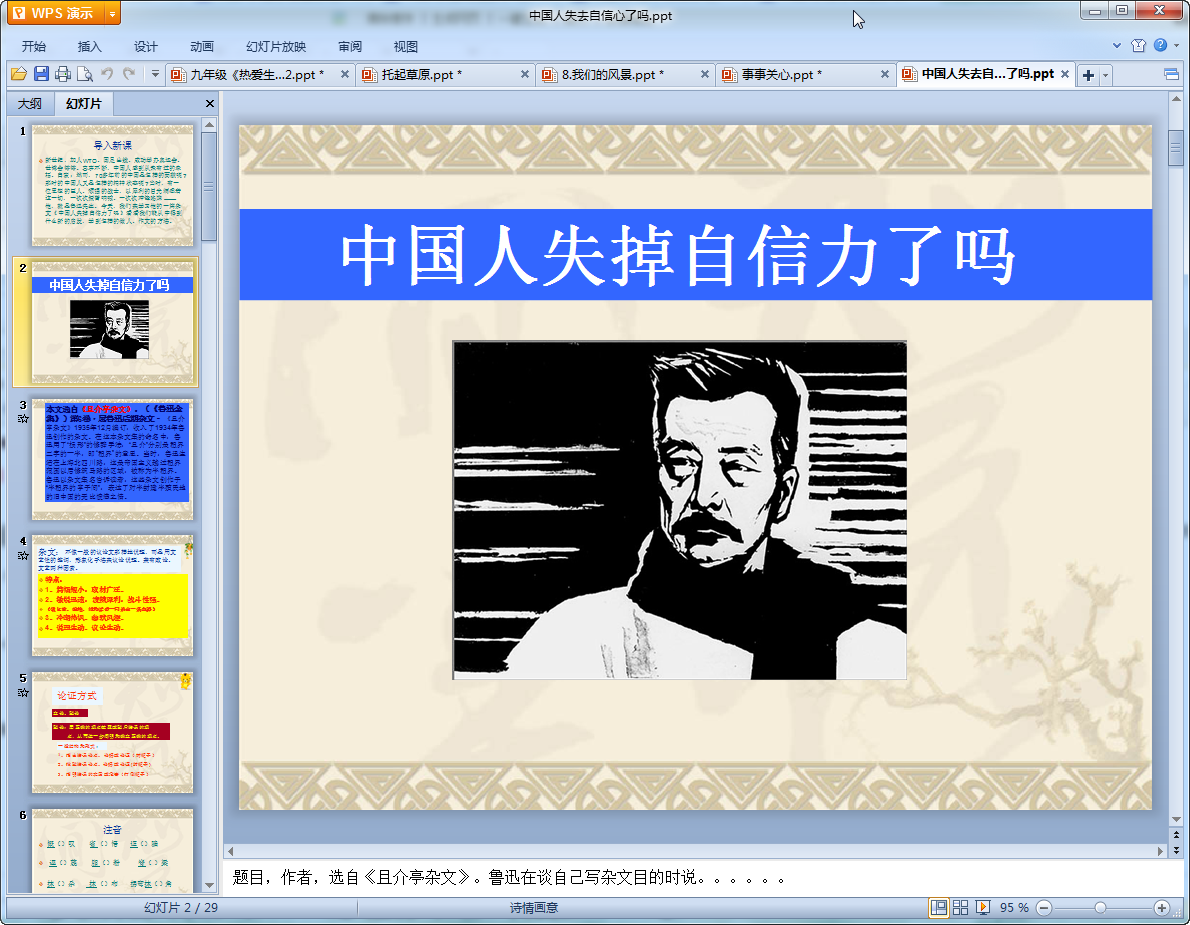Open the 审阅 menu
Screen dimensions: 1190x925
pyautogui.click(x=350, y=46)
